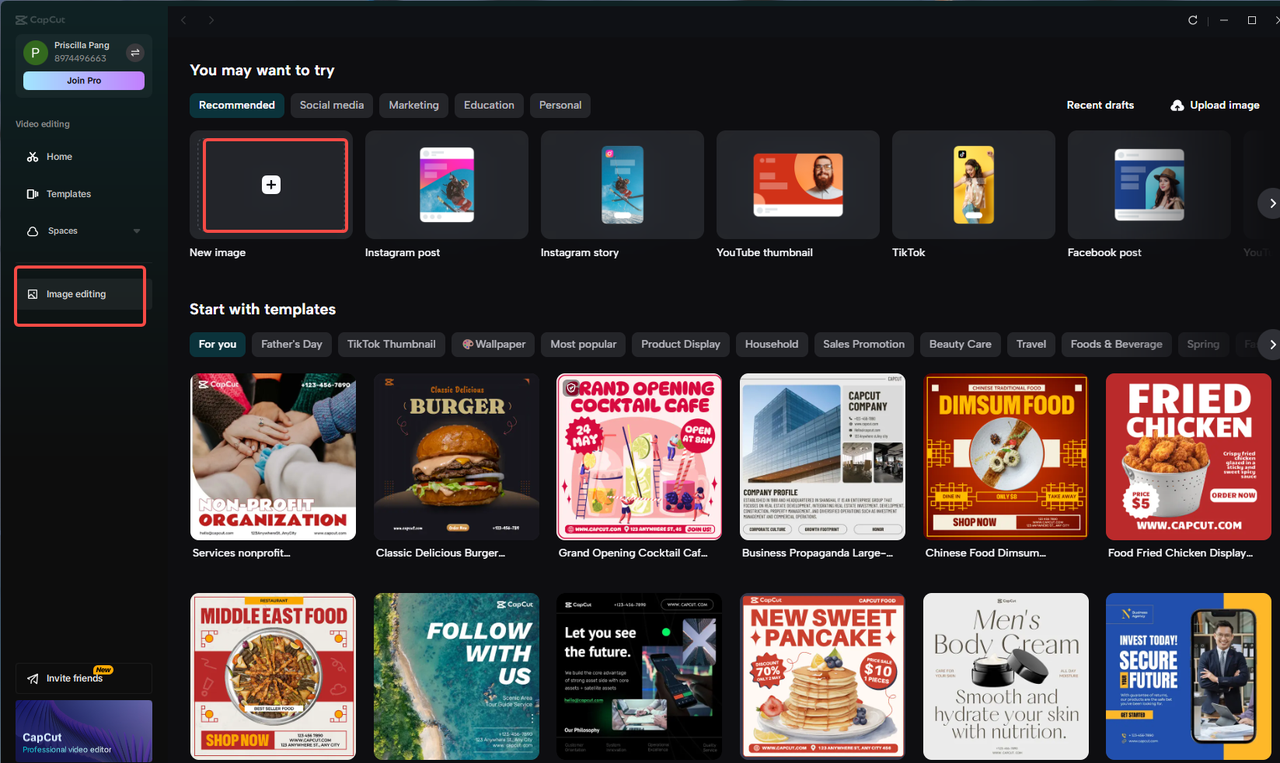Select the Wallpaper template filter
1280x763 pixels.
tap(492, 344)
